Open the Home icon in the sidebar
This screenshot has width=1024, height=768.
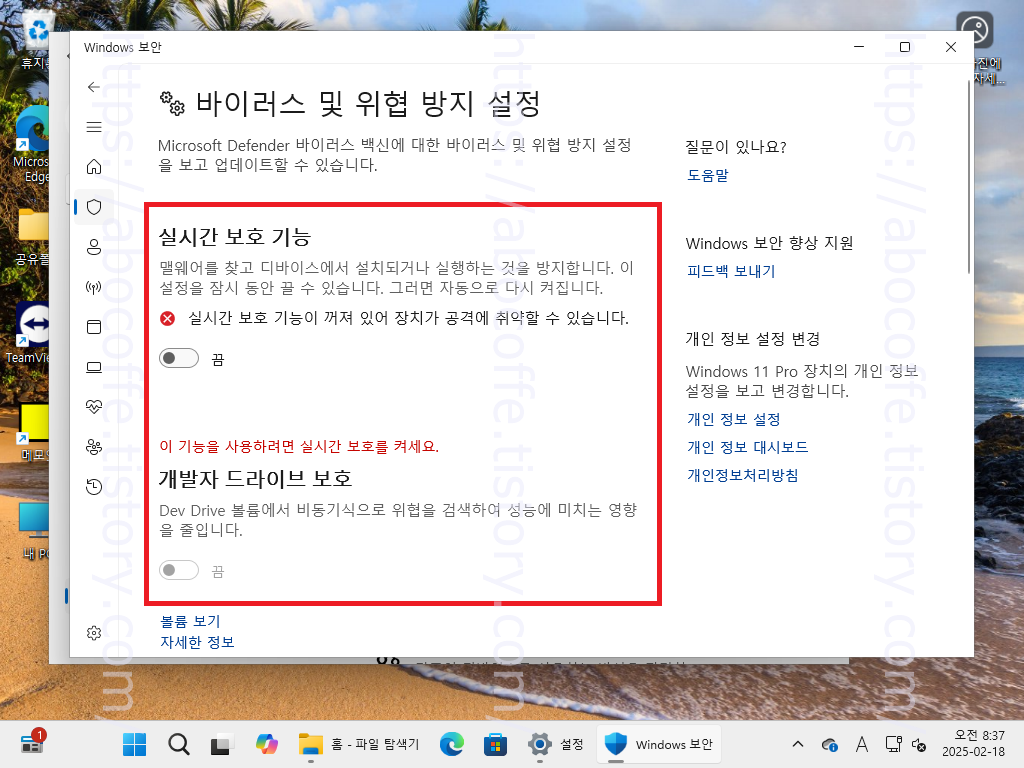(x=94, y=167)
